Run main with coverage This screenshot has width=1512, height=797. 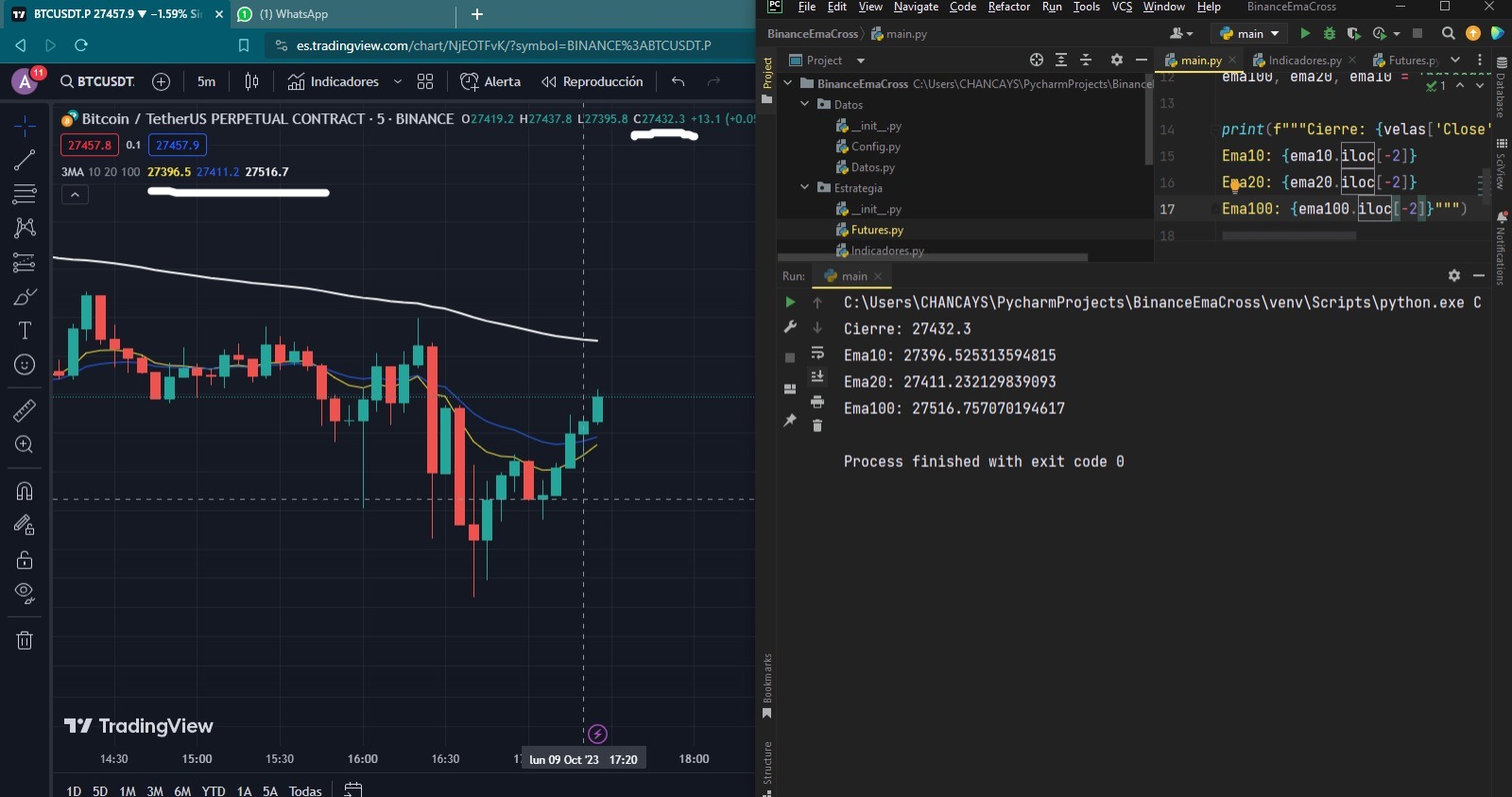click(1353, 33)
